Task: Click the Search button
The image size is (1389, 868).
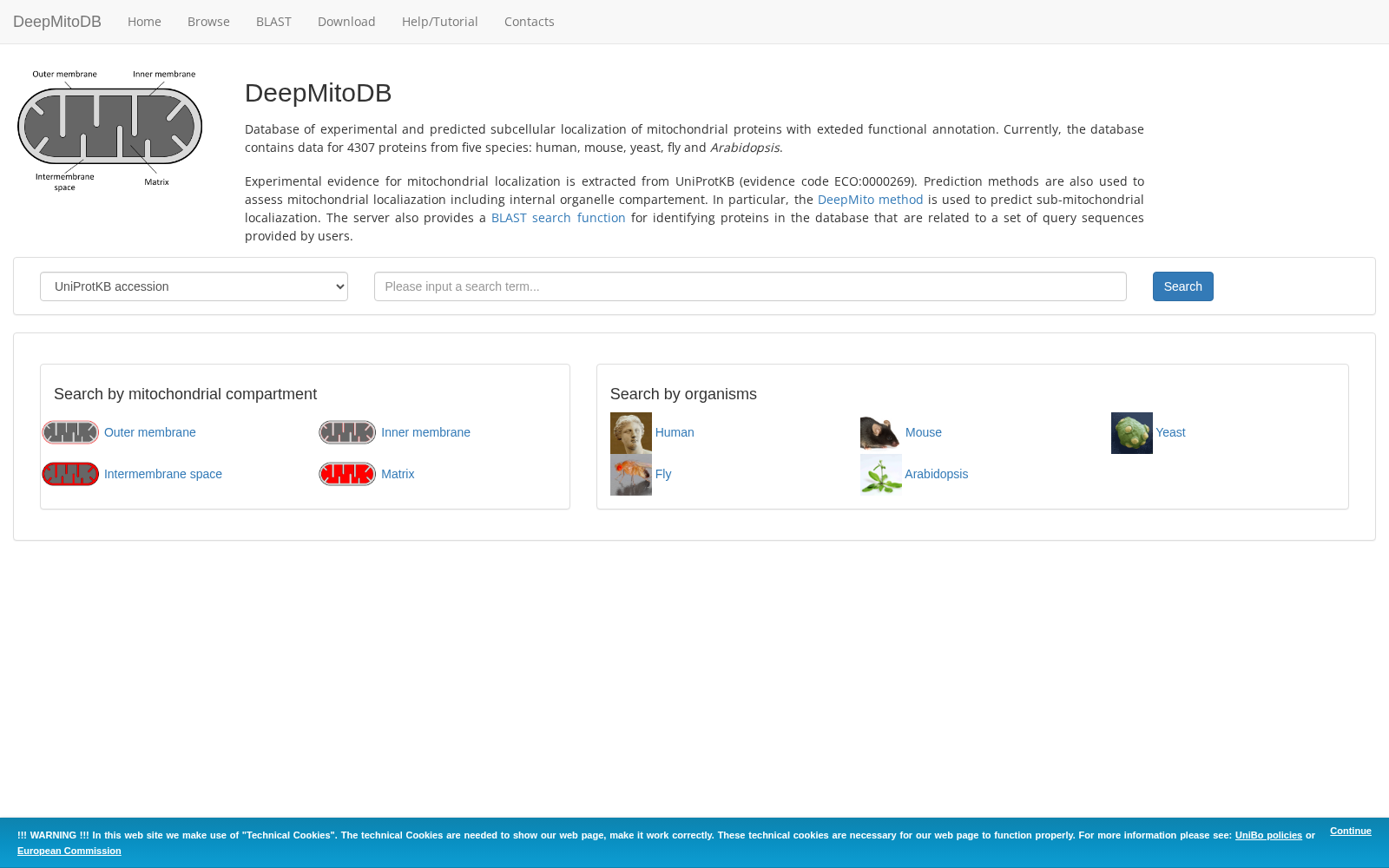Action: 1183,286
